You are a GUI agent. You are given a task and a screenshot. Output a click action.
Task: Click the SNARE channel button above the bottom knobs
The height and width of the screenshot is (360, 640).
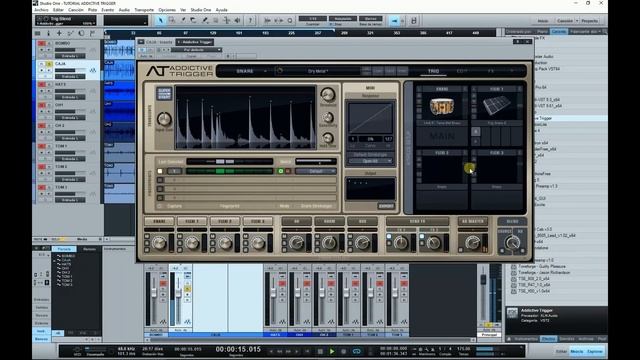[x=159, y=221]
